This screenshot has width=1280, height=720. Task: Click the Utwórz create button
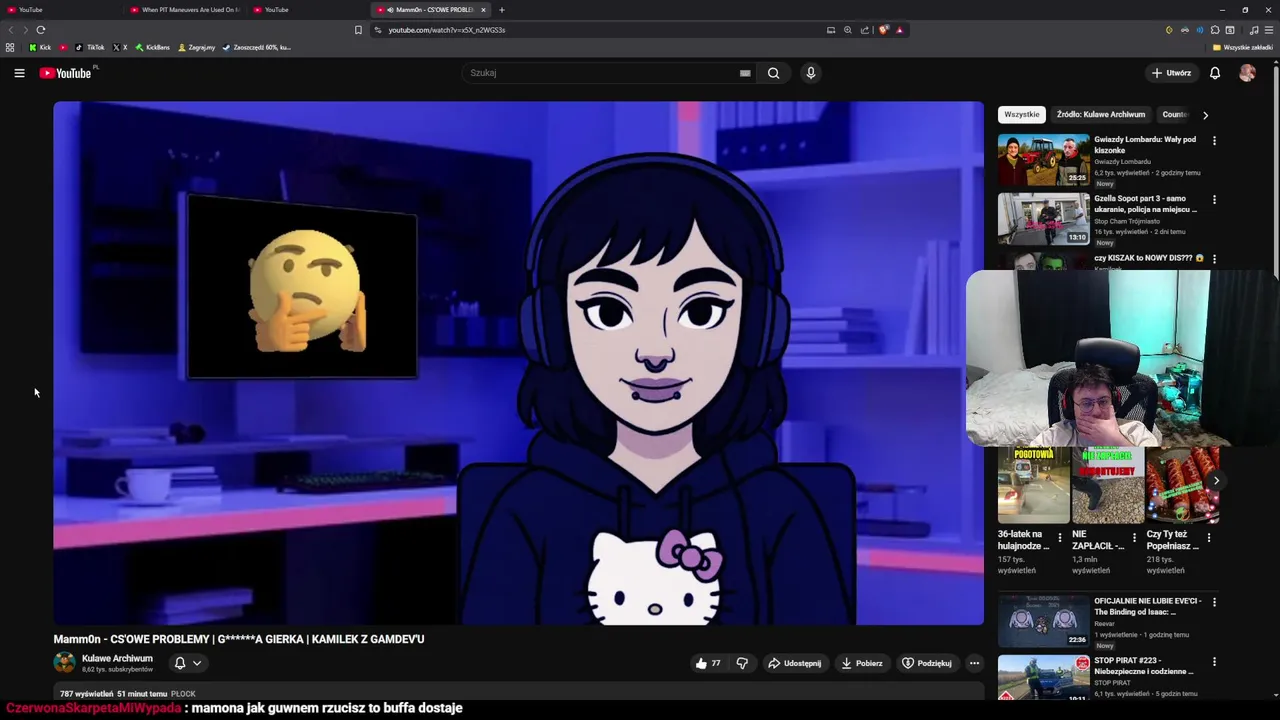1171,73
